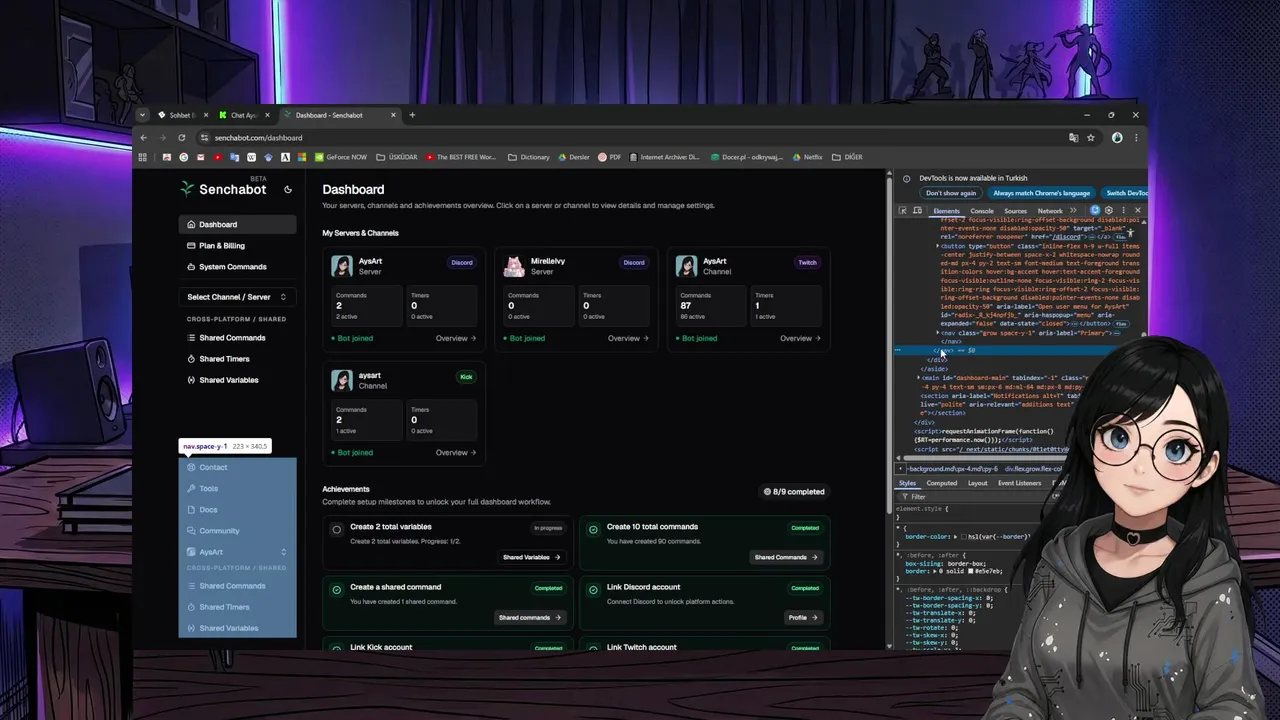Open Overview on AysArt Discord server card
The height and width of the screenshot is (720, 1280).
[x=456, y=338]
